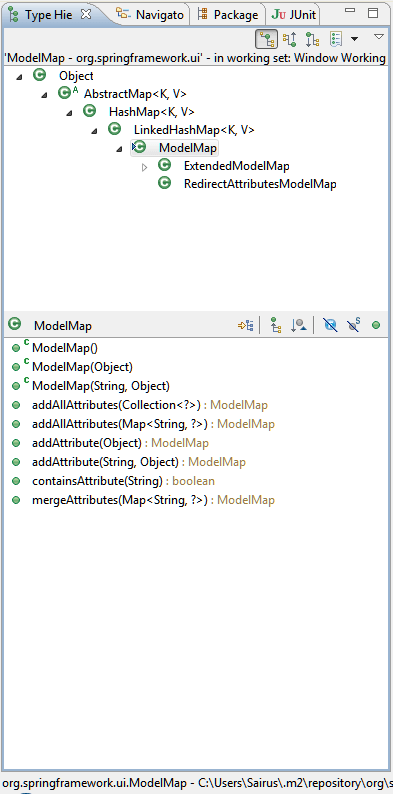
Task: Click the RedirectAttributesModelMap class icon
Action: pyautogui.click(x=164, y=183)
